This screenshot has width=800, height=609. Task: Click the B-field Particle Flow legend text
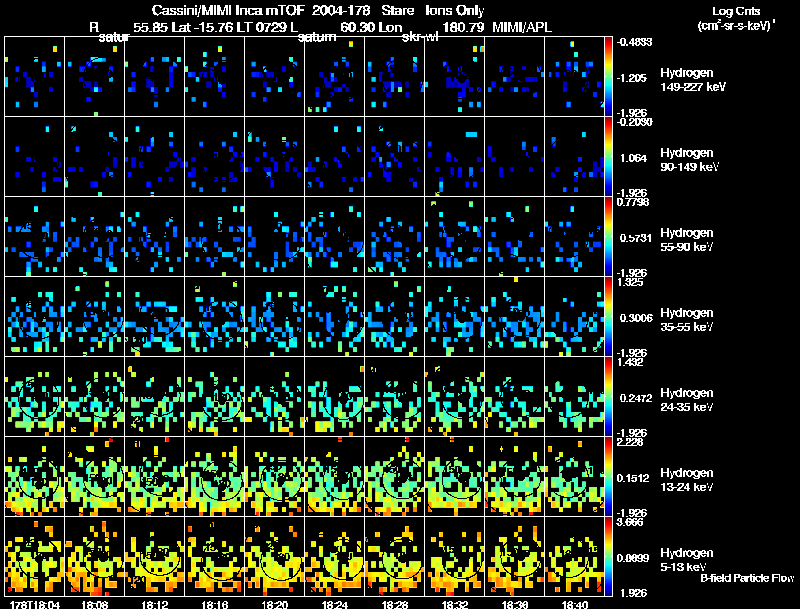pyautogui.click(x=746, y=578)
